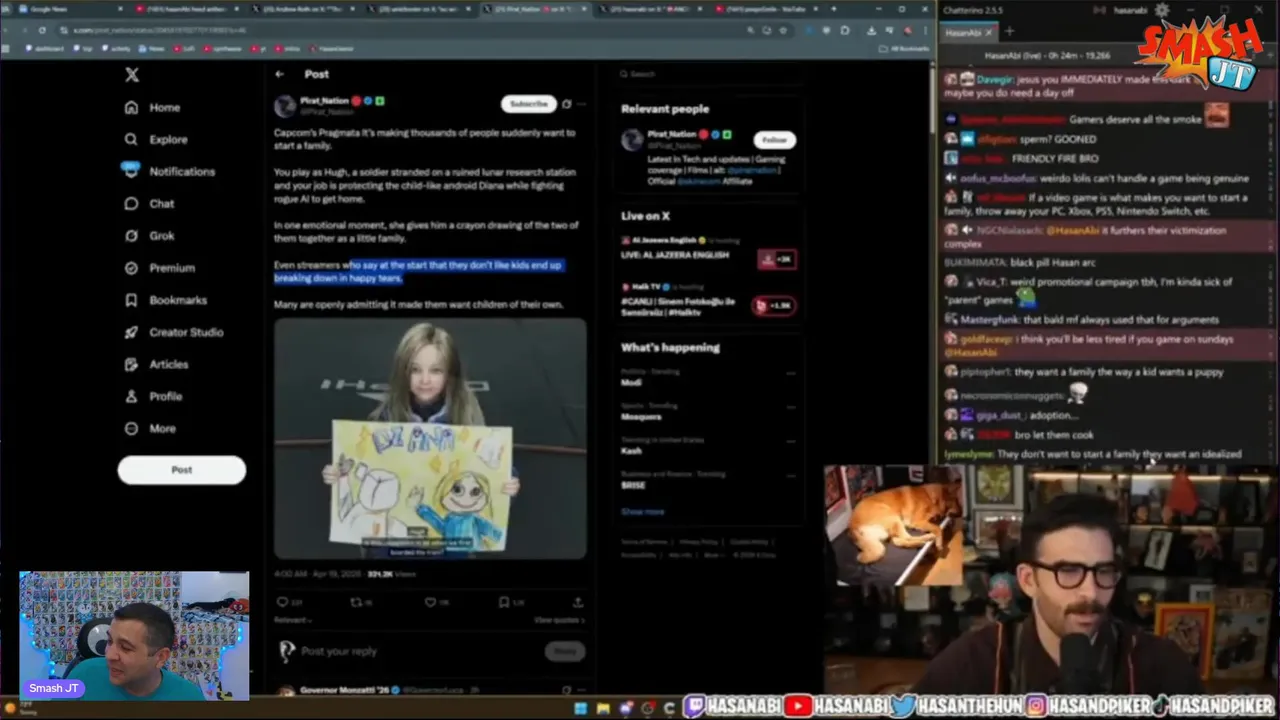This screenshot has width=1280, height=720.
Task: Switch to the active Pirat_Nation browser tab
Action: [x=536, y=9]
